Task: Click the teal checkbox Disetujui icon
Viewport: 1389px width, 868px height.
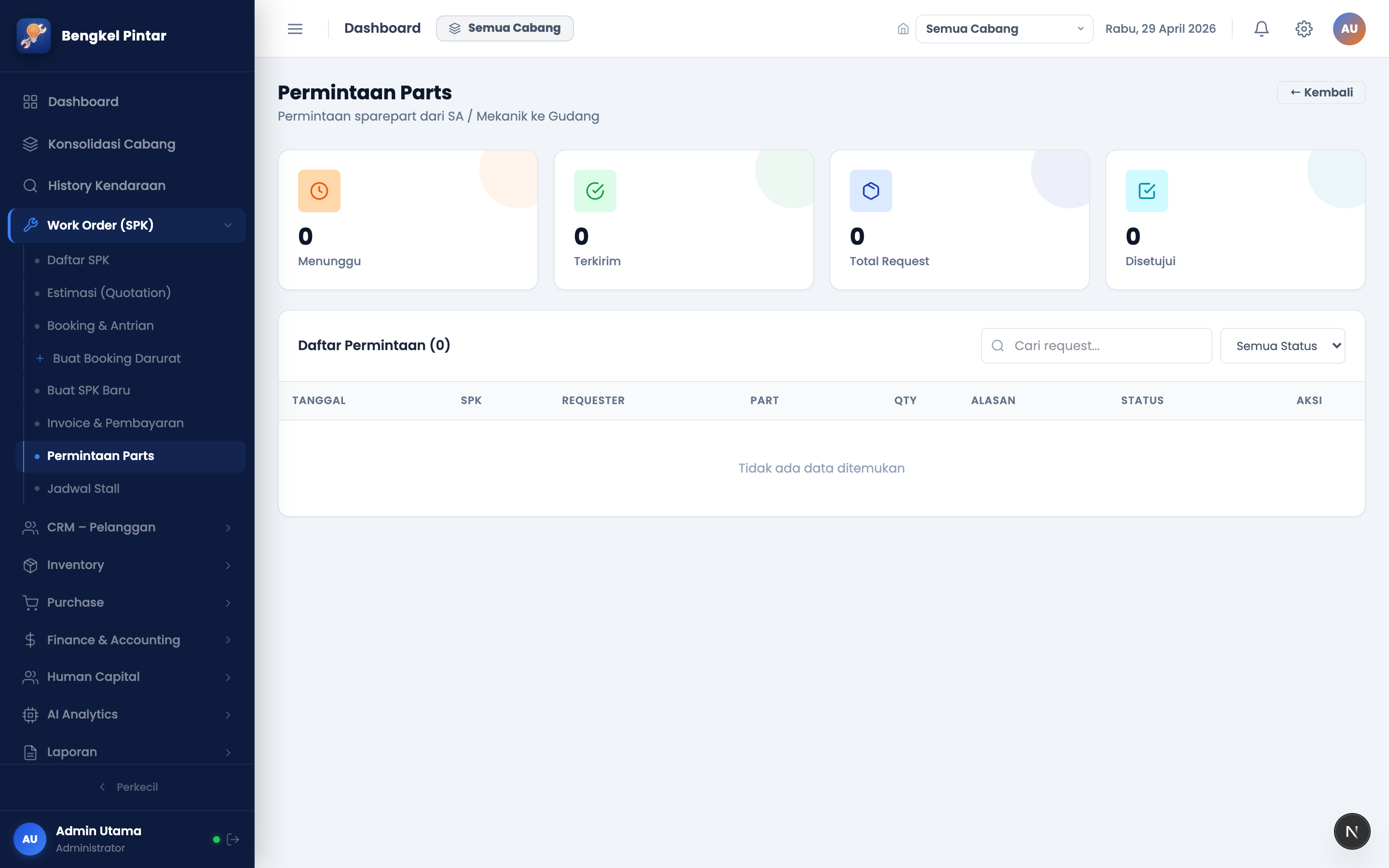Action: [1146, 190]
